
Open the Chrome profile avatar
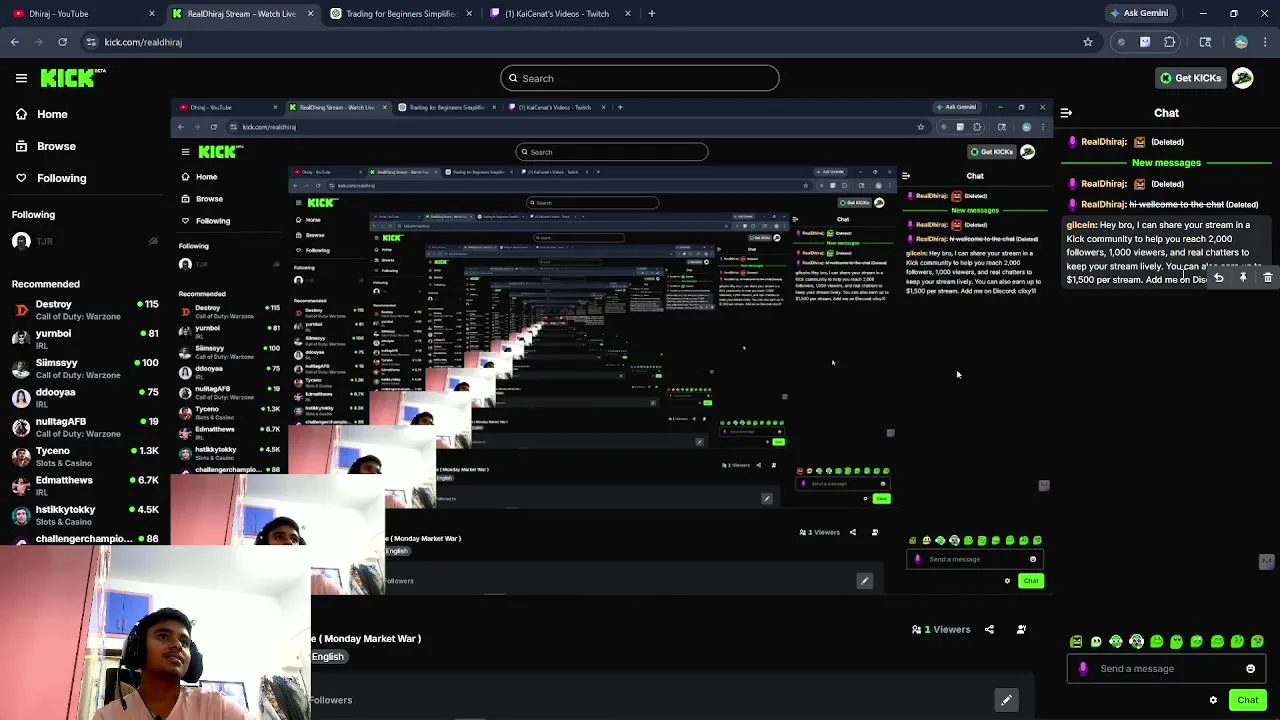[x=1241, y=42]
